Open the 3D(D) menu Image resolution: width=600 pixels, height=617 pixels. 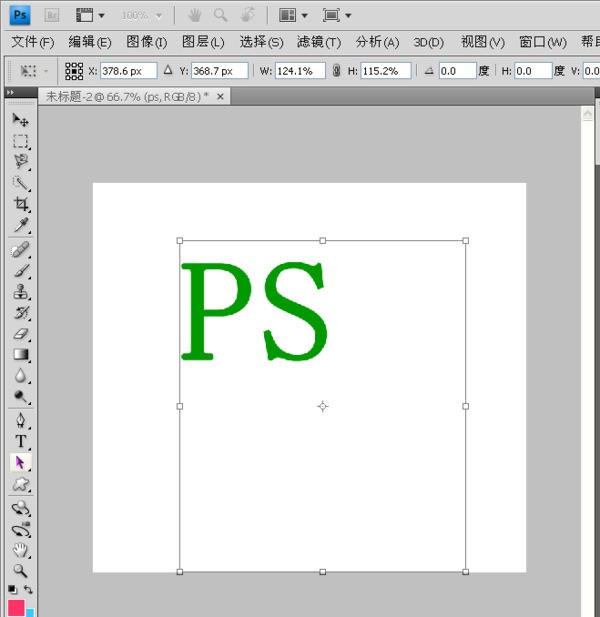[x=428, y=42]
